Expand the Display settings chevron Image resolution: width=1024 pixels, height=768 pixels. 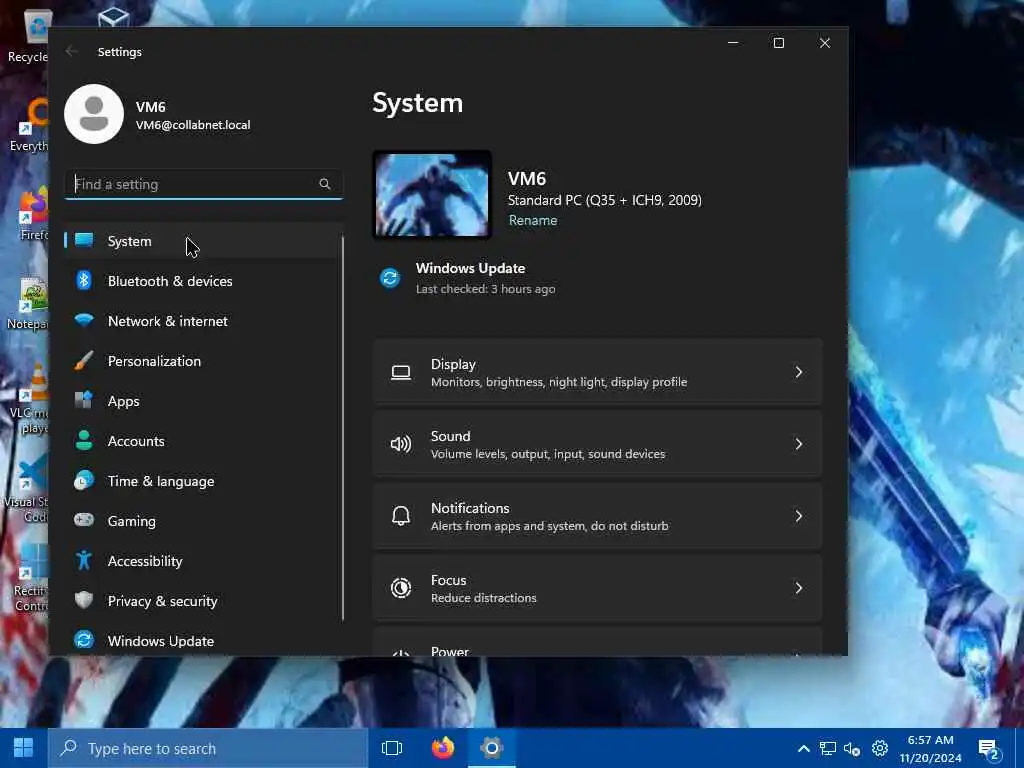point(799,372)
